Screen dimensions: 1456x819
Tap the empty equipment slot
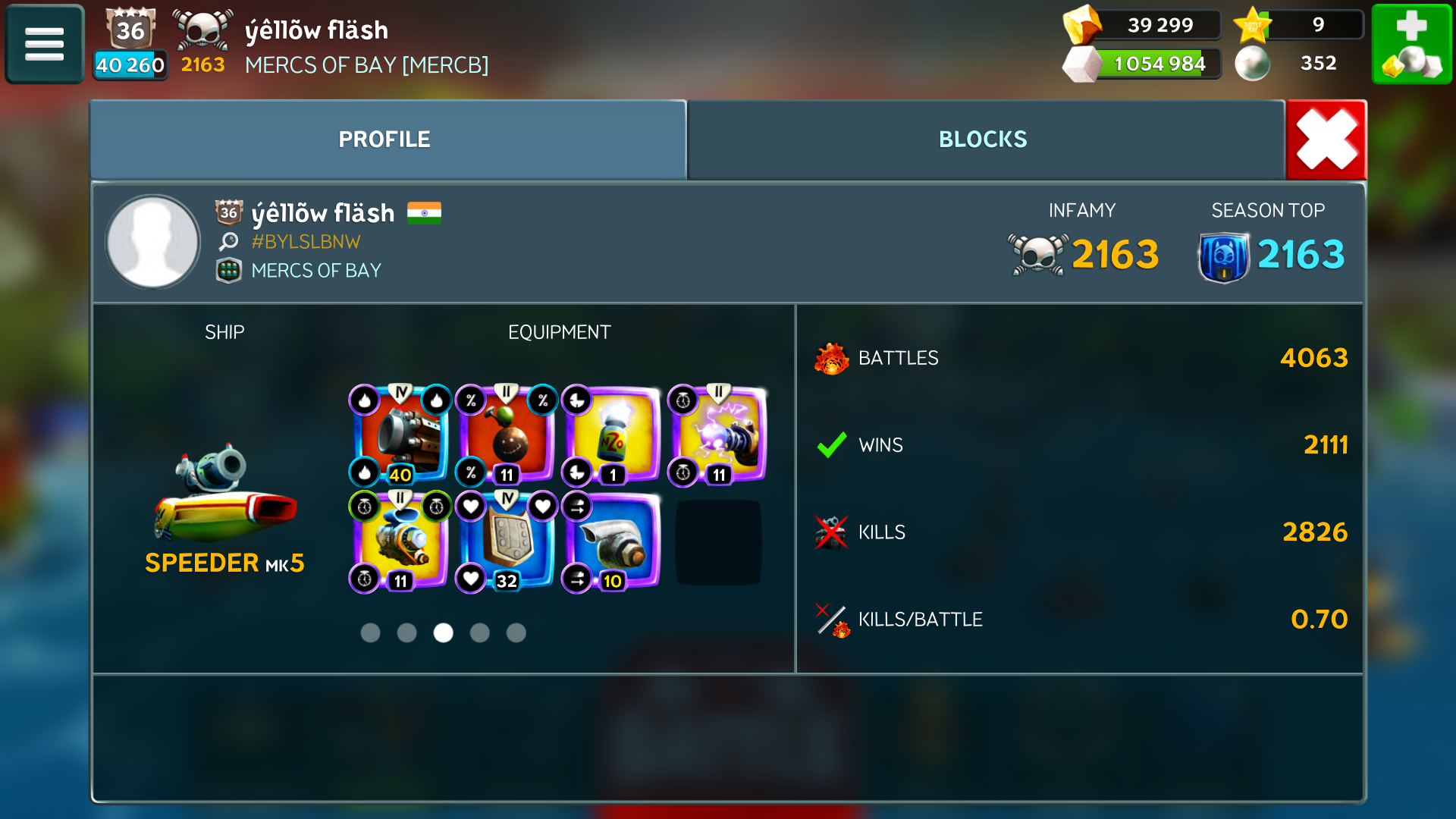click(718, 541)
